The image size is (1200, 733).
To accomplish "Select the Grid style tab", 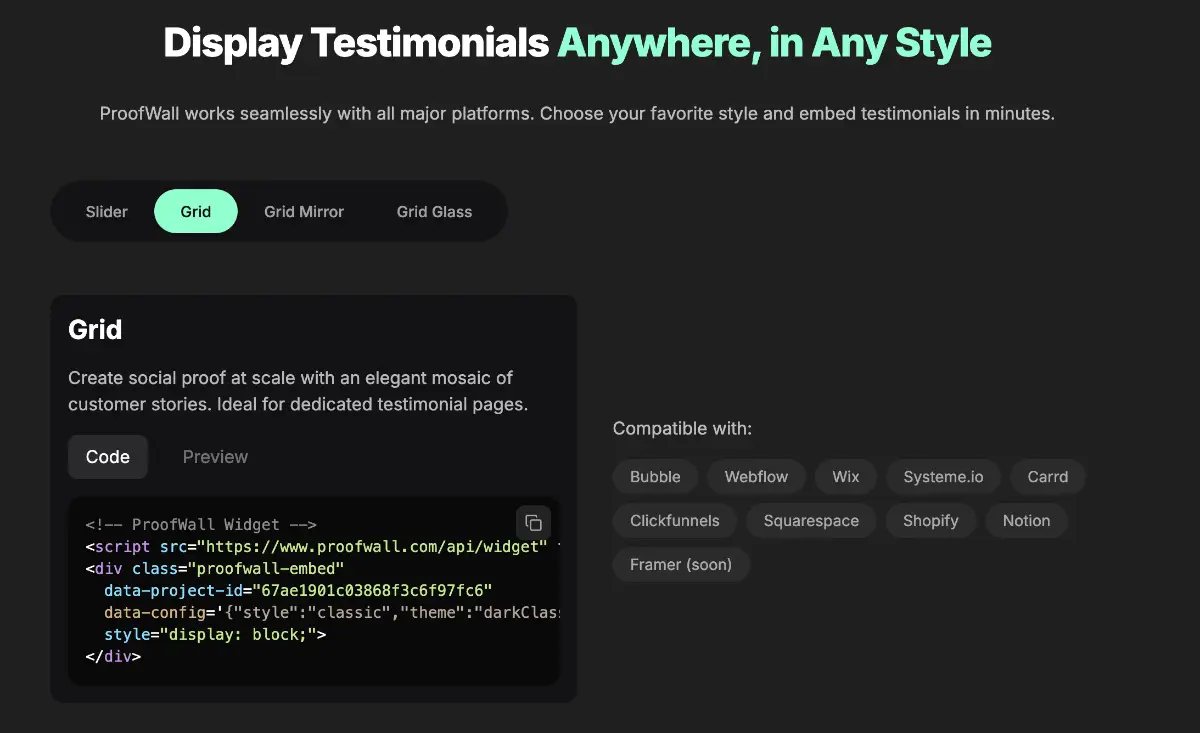I will coord(196,212).
